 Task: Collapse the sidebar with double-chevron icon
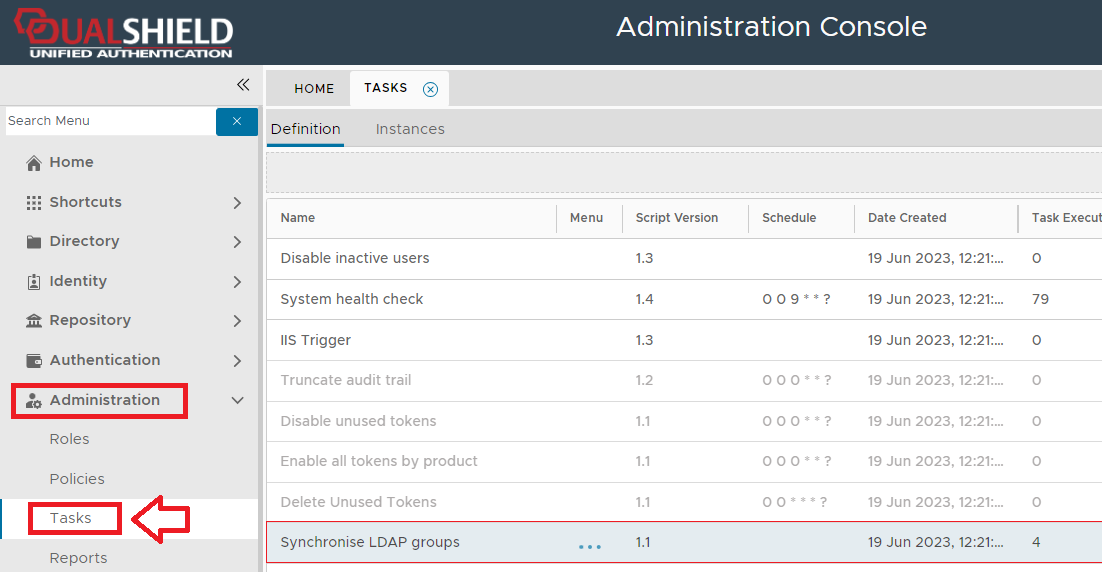(x=242, y=85)
